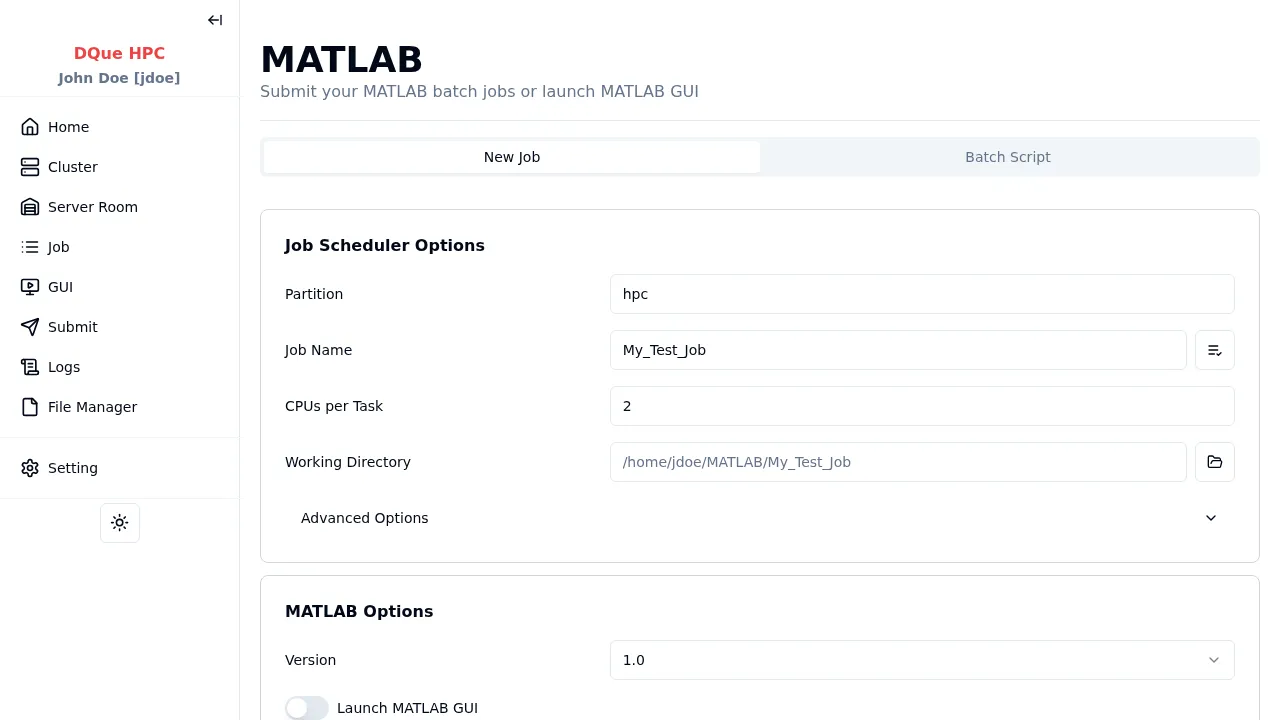Click the Cluster server icon
This screenshot has height=720, width=1280.
click(30, 167)
